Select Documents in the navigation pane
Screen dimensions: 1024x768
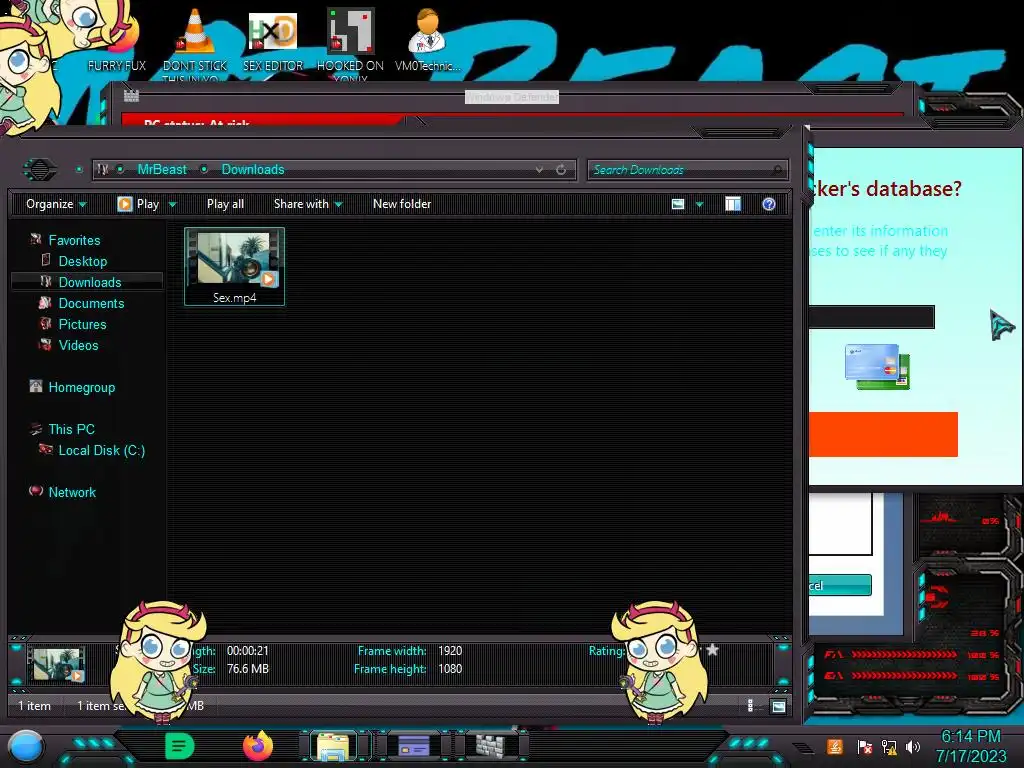[x=91, y=303]
